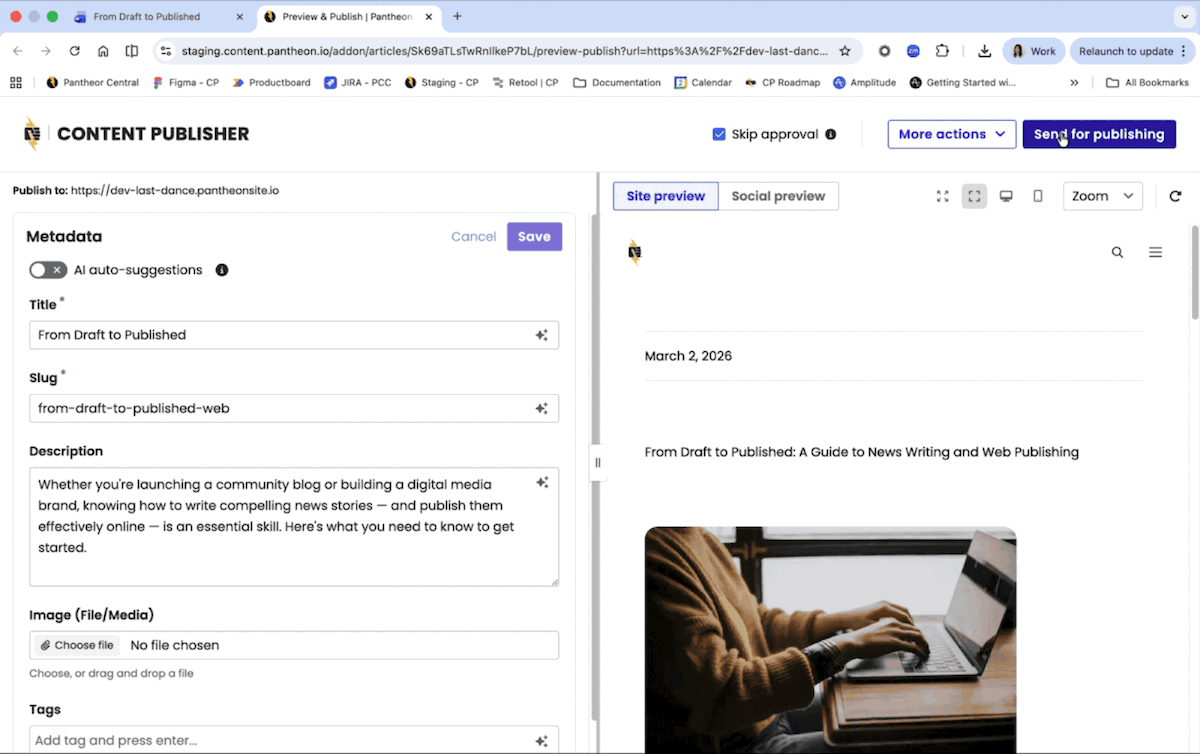Show info for AI auto-suggestions
1200x754 pixels.
coord(222,270)
